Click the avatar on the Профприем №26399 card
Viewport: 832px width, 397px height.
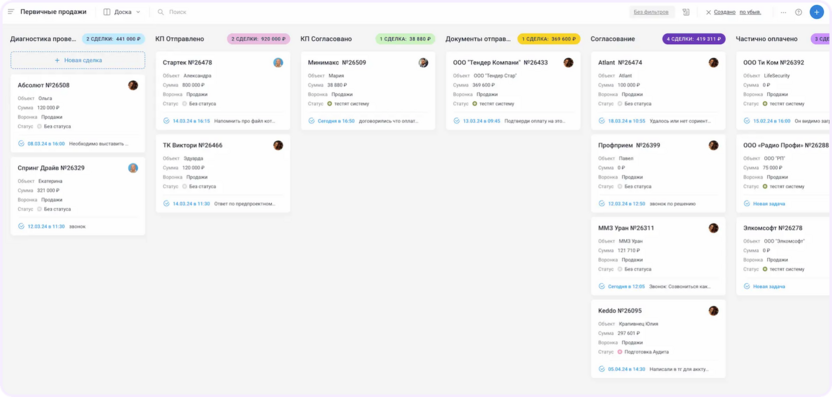[x=714, y=145]
